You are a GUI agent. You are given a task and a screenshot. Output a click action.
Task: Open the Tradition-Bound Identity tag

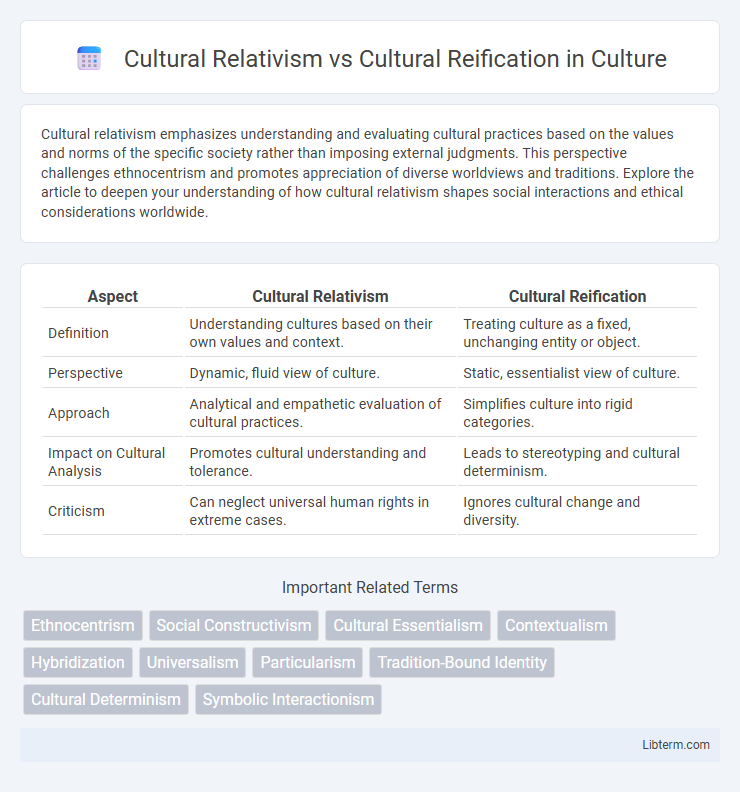(x=462, y=662)
